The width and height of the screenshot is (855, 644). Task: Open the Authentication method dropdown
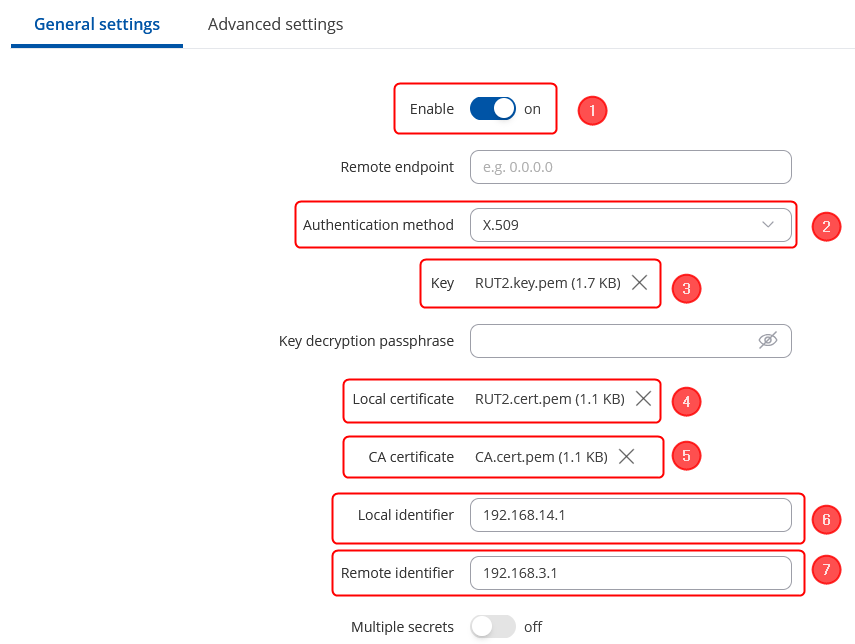(x=630, y=225)
